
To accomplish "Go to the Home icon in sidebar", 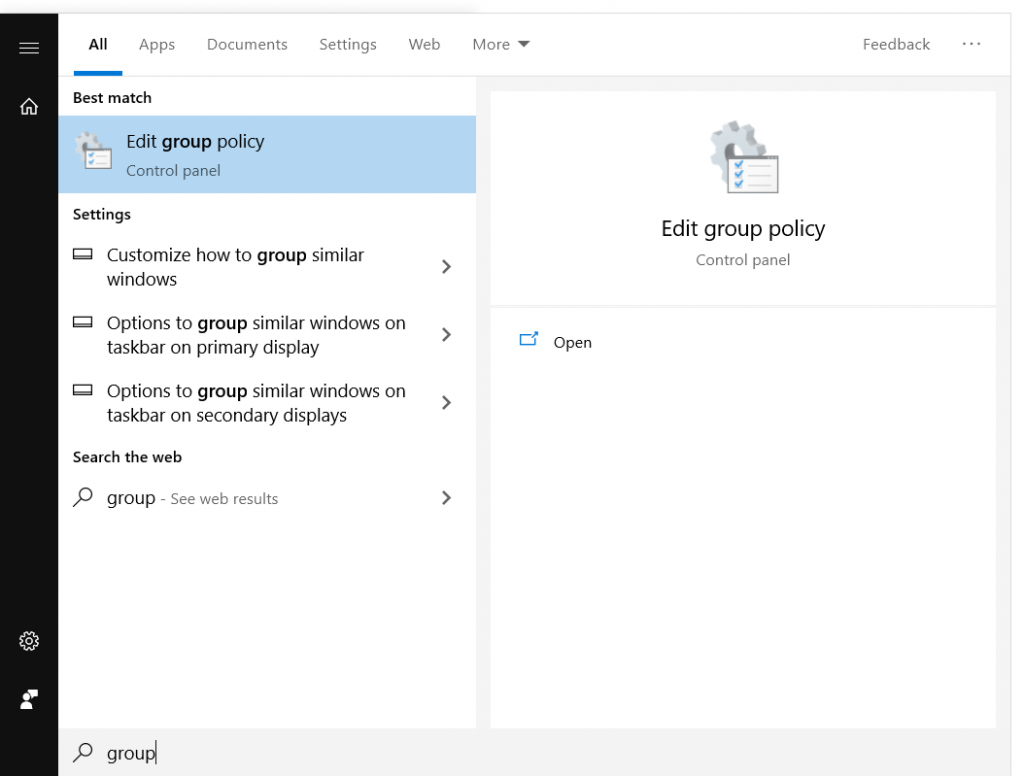I will (x=29, y=106).
